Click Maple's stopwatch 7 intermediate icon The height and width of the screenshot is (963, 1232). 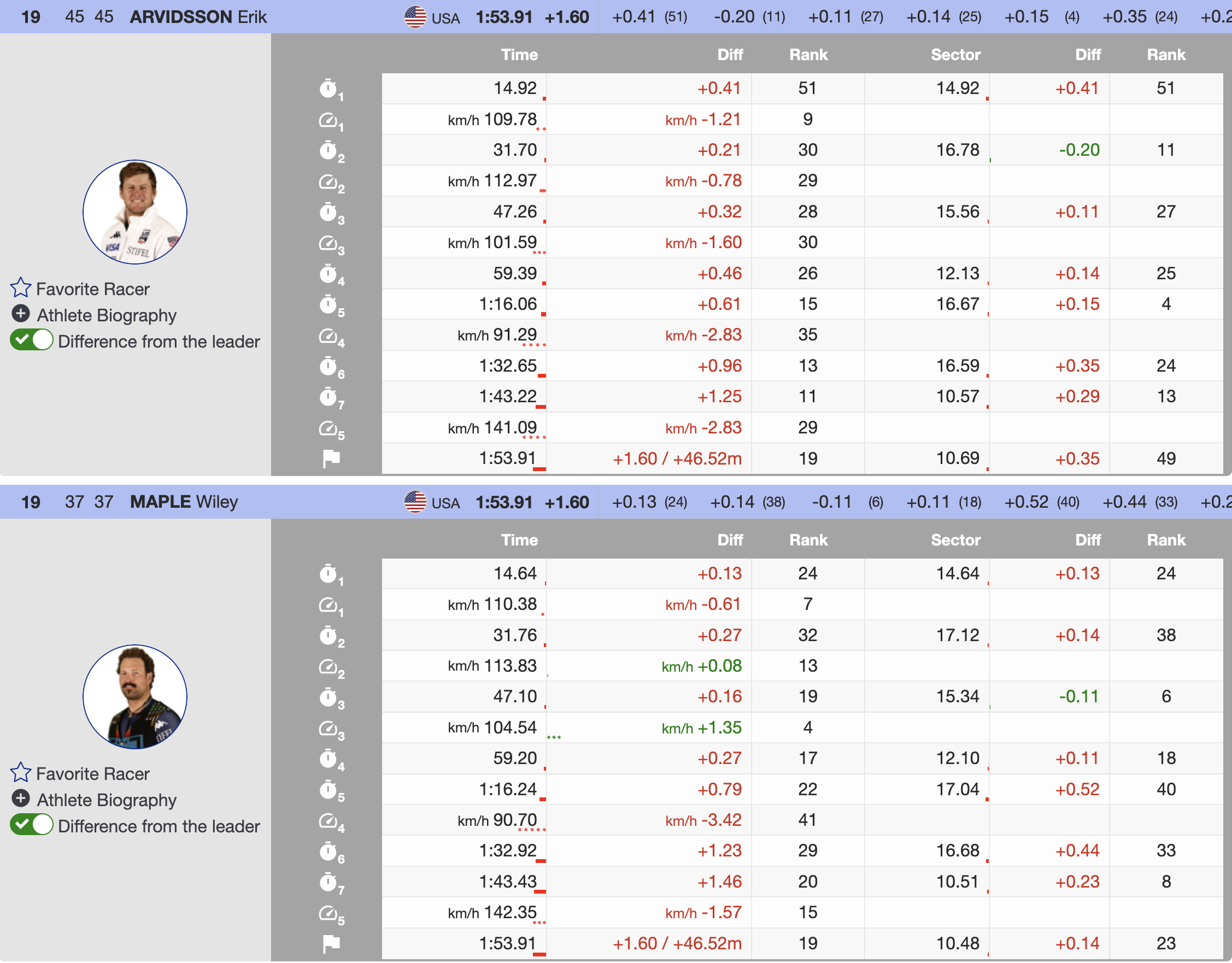point(329,882)
